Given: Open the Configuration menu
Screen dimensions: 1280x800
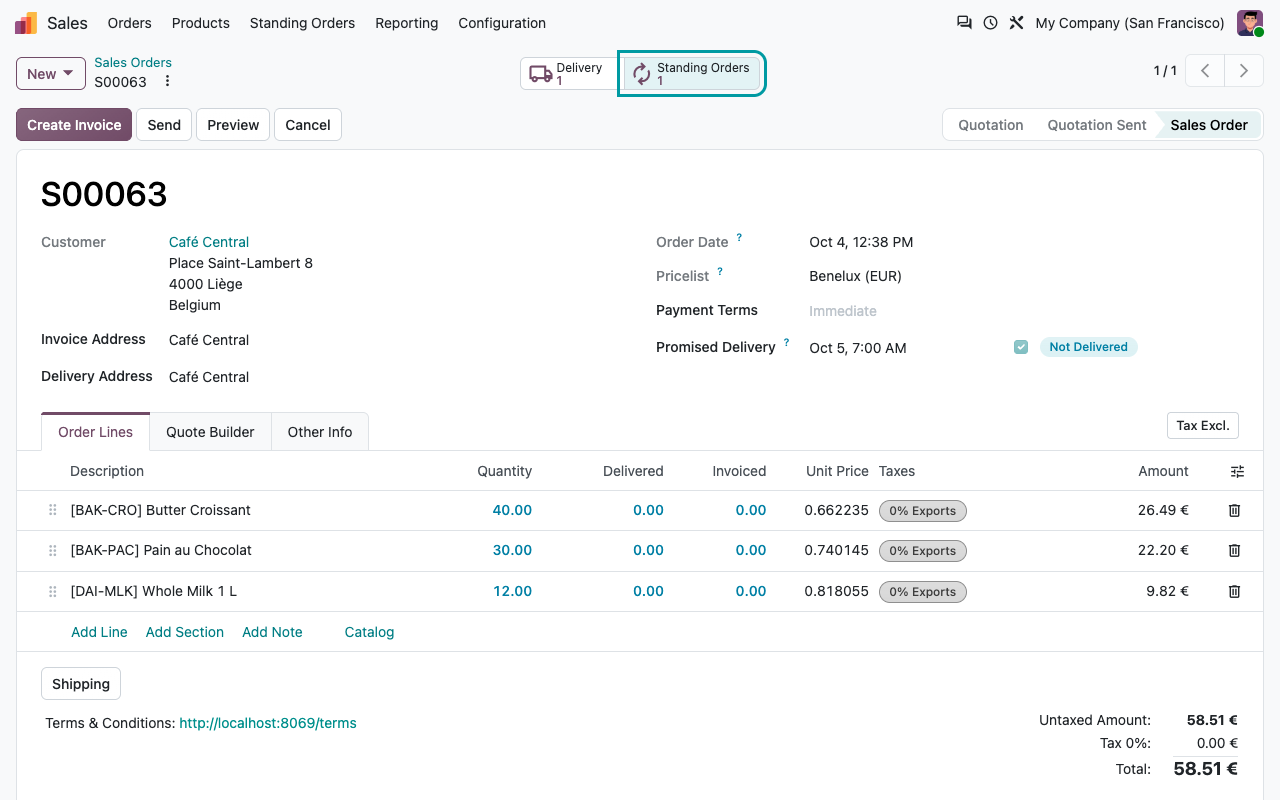Looking at the screenshot, I should pos(502,23).
